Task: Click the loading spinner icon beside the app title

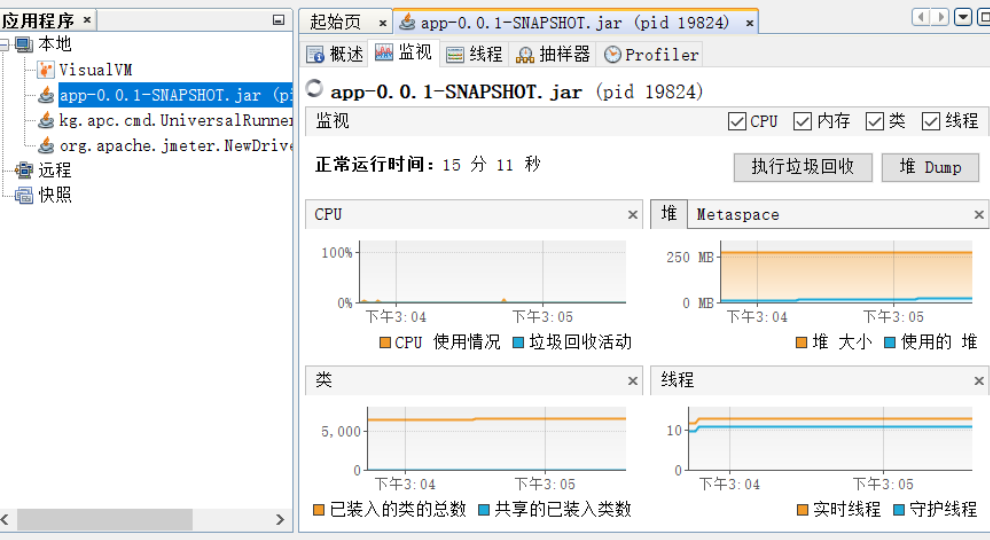Action: pyautogui.click(x=314, y=88)
